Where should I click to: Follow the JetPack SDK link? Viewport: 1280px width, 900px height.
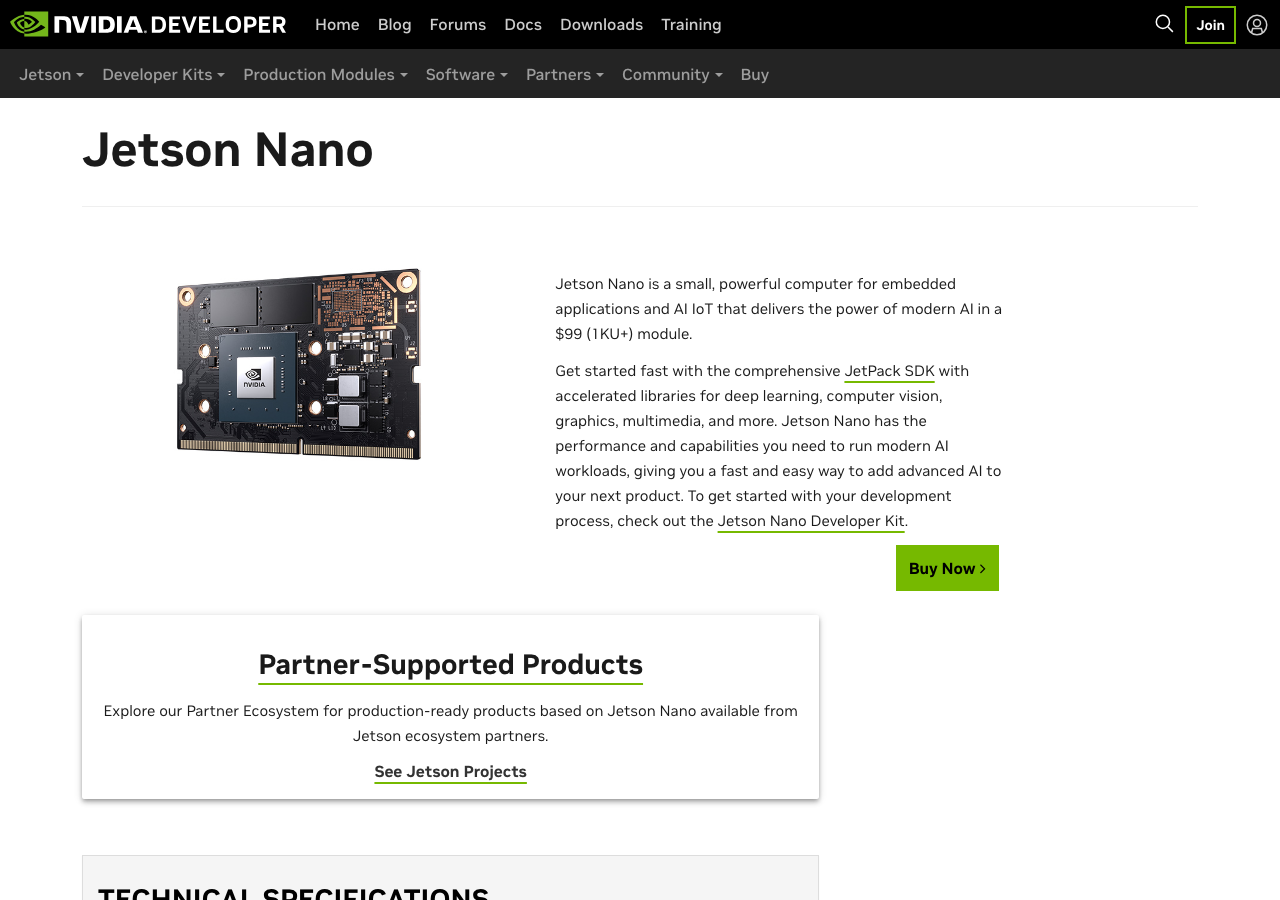tap(889, 371)
